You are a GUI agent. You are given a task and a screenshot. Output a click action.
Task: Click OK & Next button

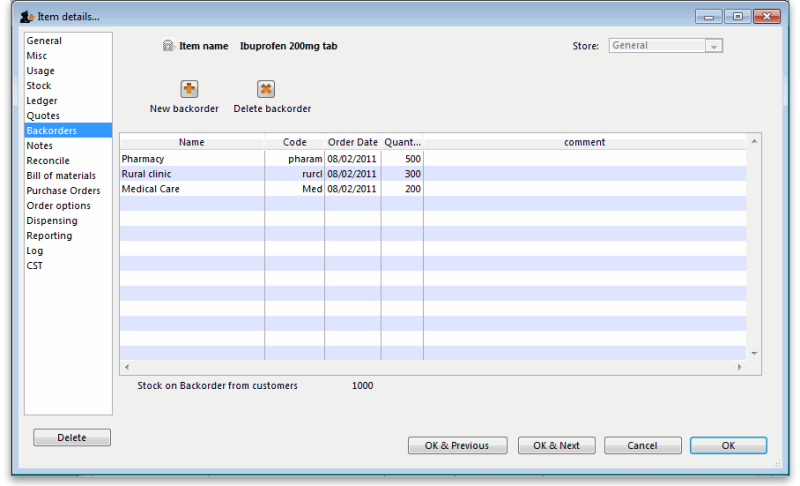pyautogui.click(x=556, y=445)
